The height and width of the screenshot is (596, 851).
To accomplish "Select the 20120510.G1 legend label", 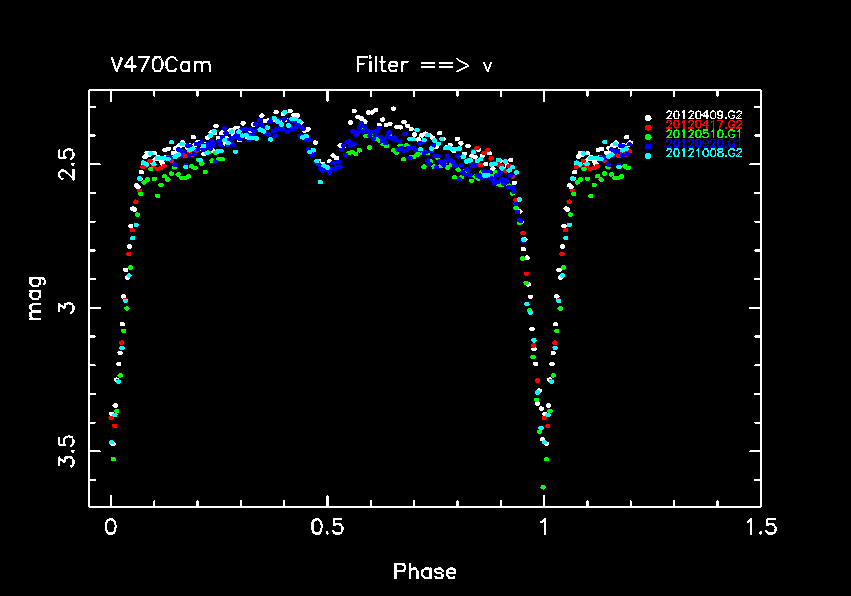I will coord(704,135).
